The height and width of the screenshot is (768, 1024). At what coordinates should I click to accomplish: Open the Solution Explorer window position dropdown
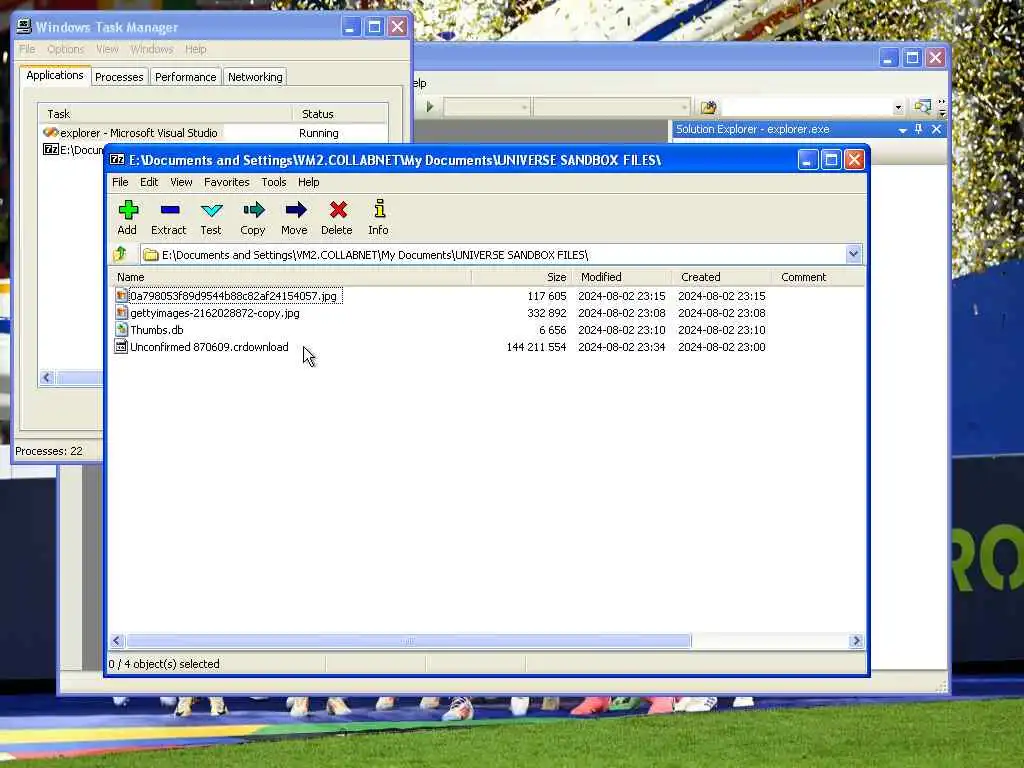902,130
